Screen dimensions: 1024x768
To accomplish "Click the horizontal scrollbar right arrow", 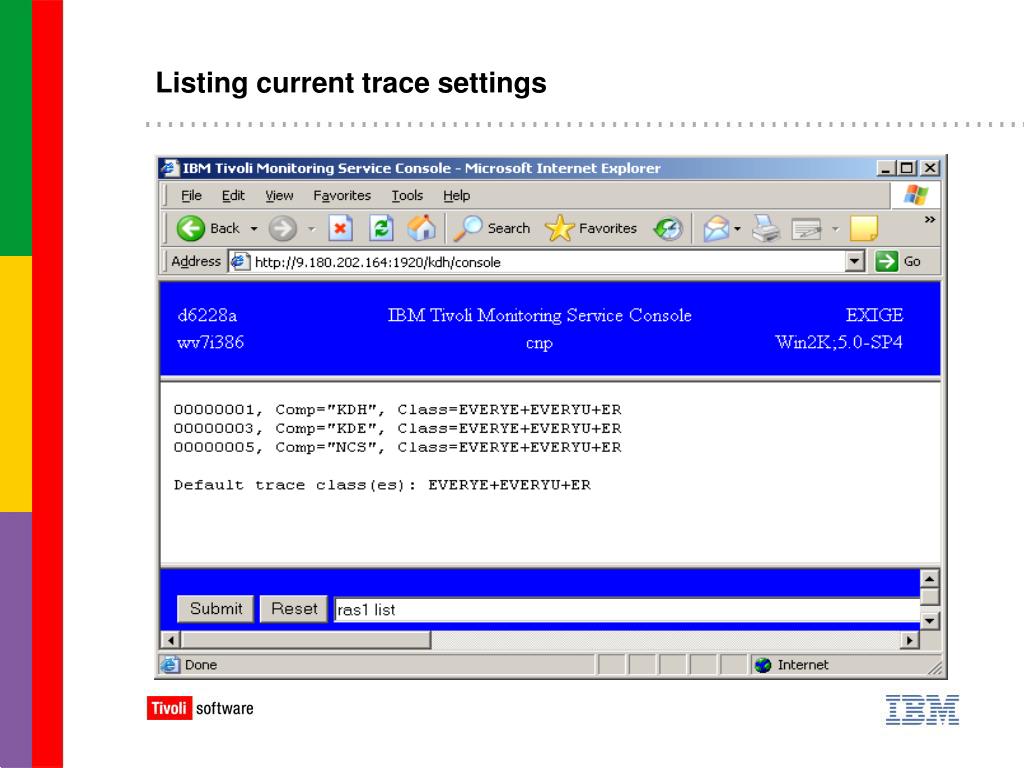I will (x=909, y=640).
